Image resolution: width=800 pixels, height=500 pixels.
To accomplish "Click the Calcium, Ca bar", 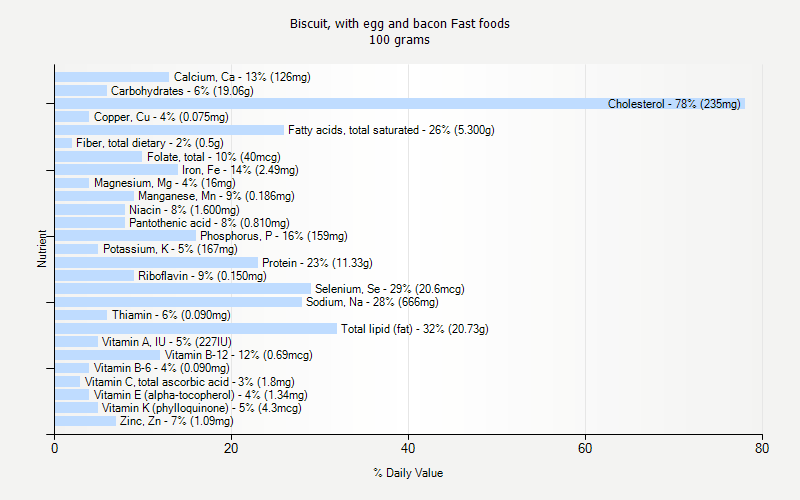I will (112, 77).
